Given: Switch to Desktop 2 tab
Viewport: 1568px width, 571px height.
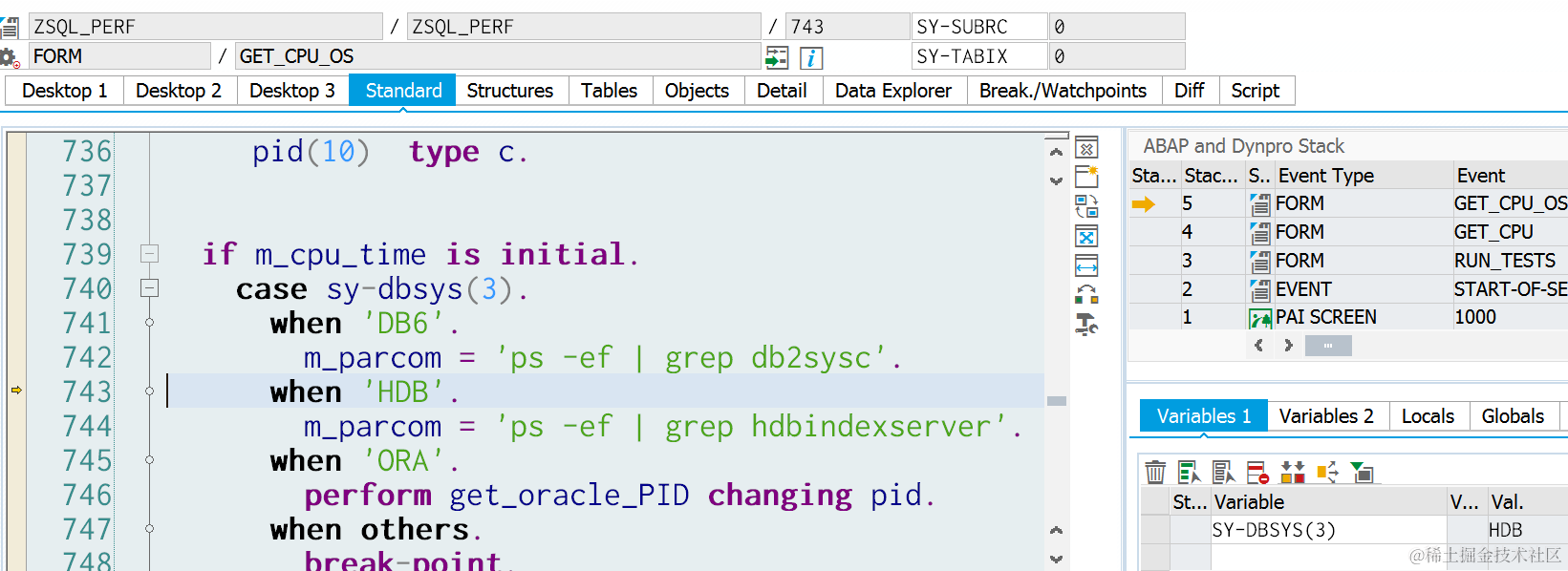Looking at the screenshot, I should pos(179,91).
